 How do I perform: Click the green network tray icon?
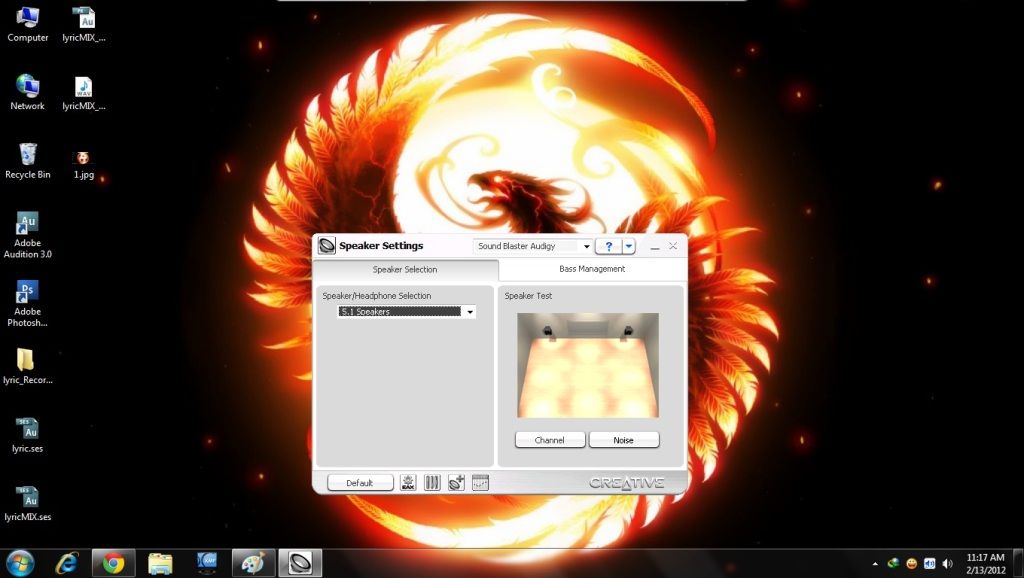(x=893, y=564)
